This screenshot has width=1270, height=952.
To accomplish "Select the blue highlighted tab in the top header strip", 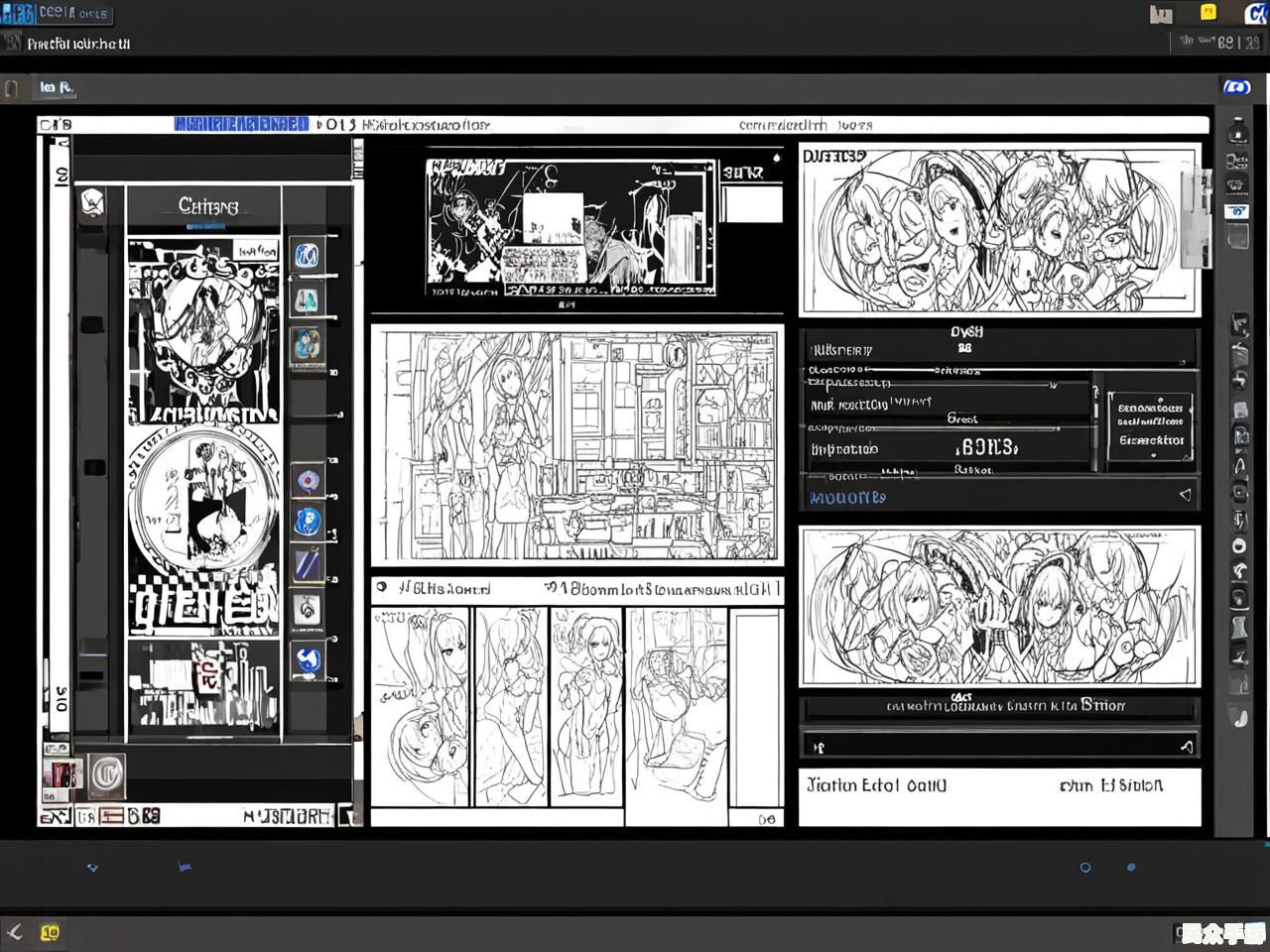I will click(241, 124).
